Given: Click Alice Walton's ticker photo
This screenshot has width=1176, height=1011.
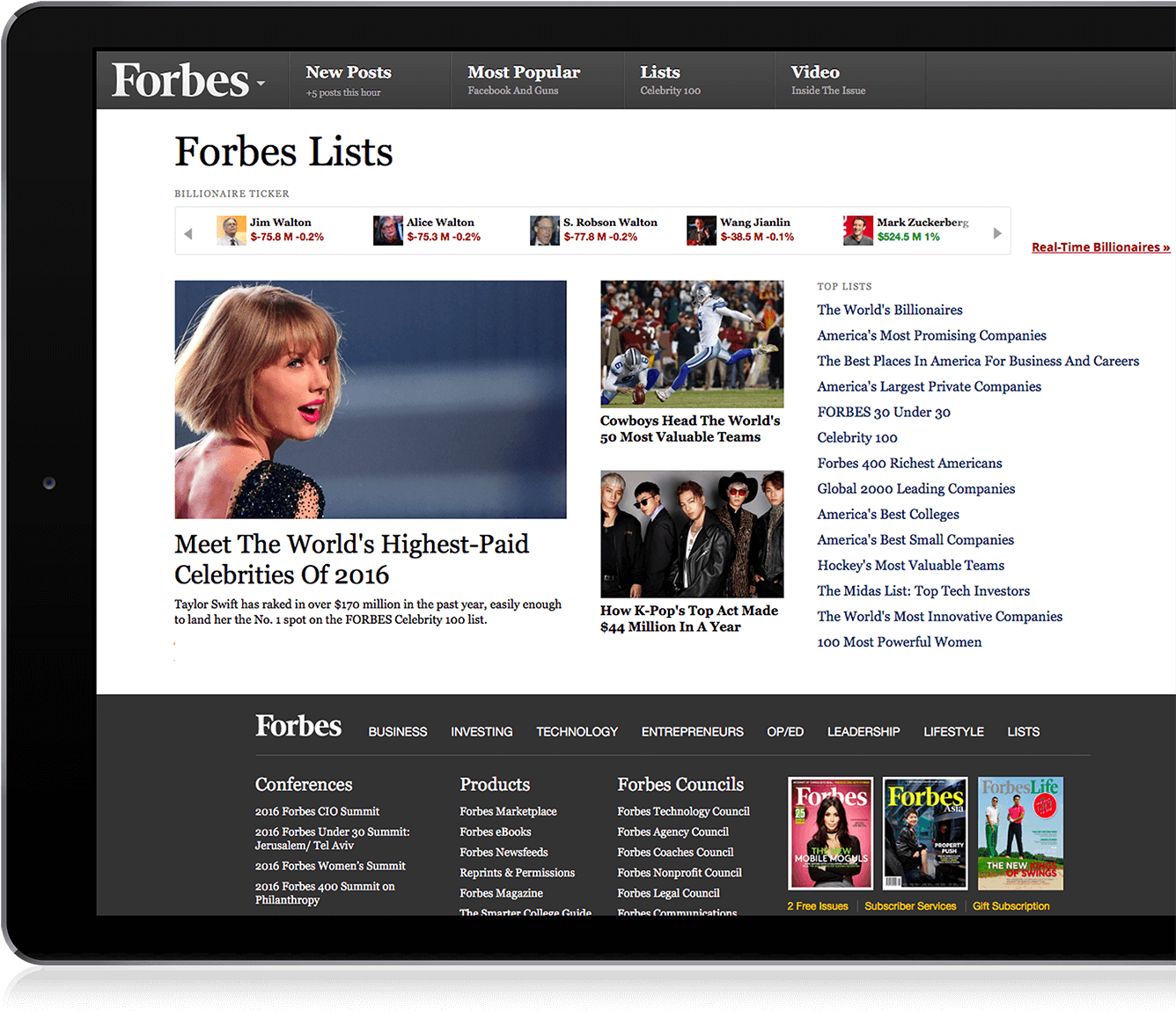Looking at the screenshot, I should click(387, 231).
